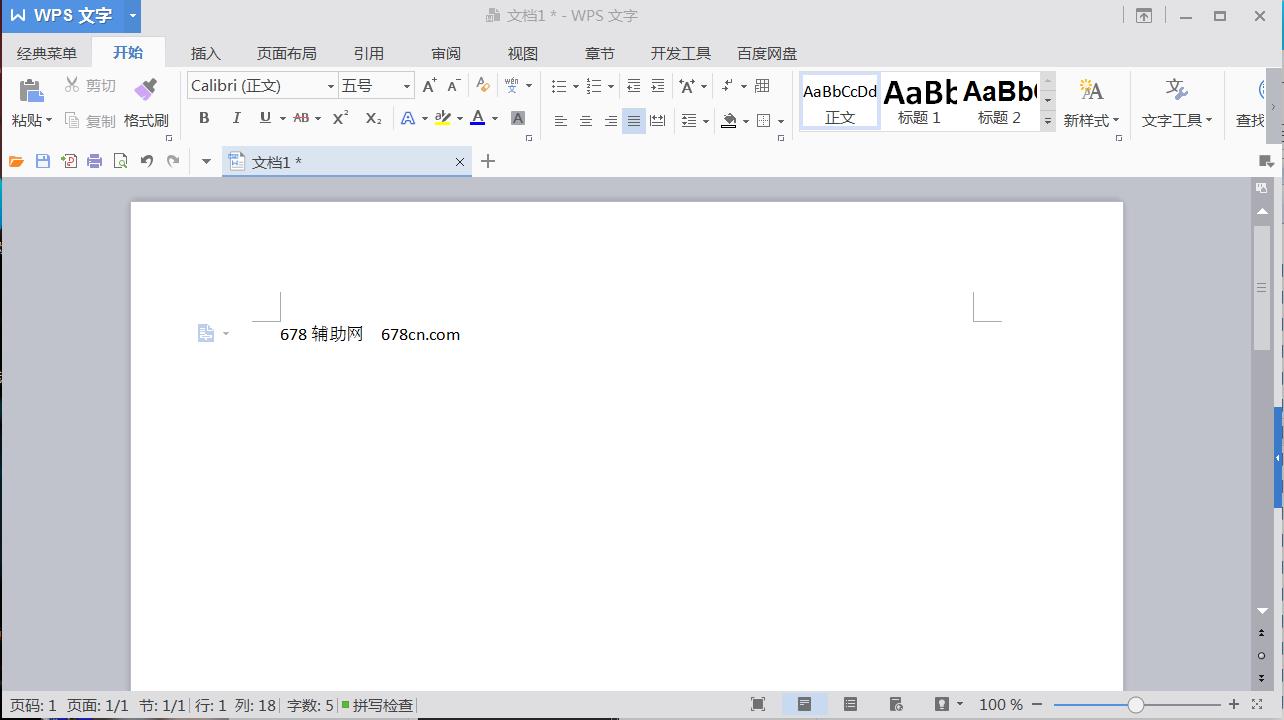Expand the line spacing dropdown arrow
1284x720 pixels.
pos(706,122)
